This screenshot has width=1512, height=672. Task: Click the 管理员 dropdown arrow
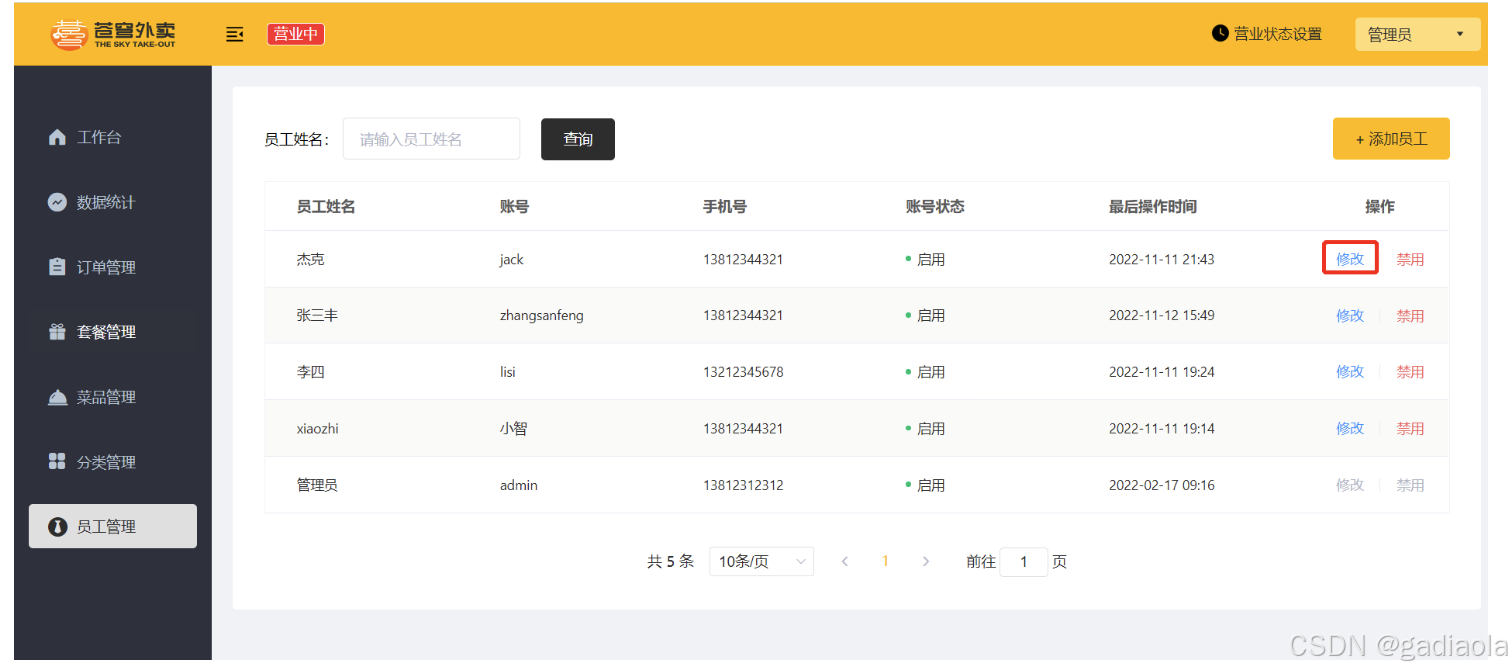[1460, 34]
